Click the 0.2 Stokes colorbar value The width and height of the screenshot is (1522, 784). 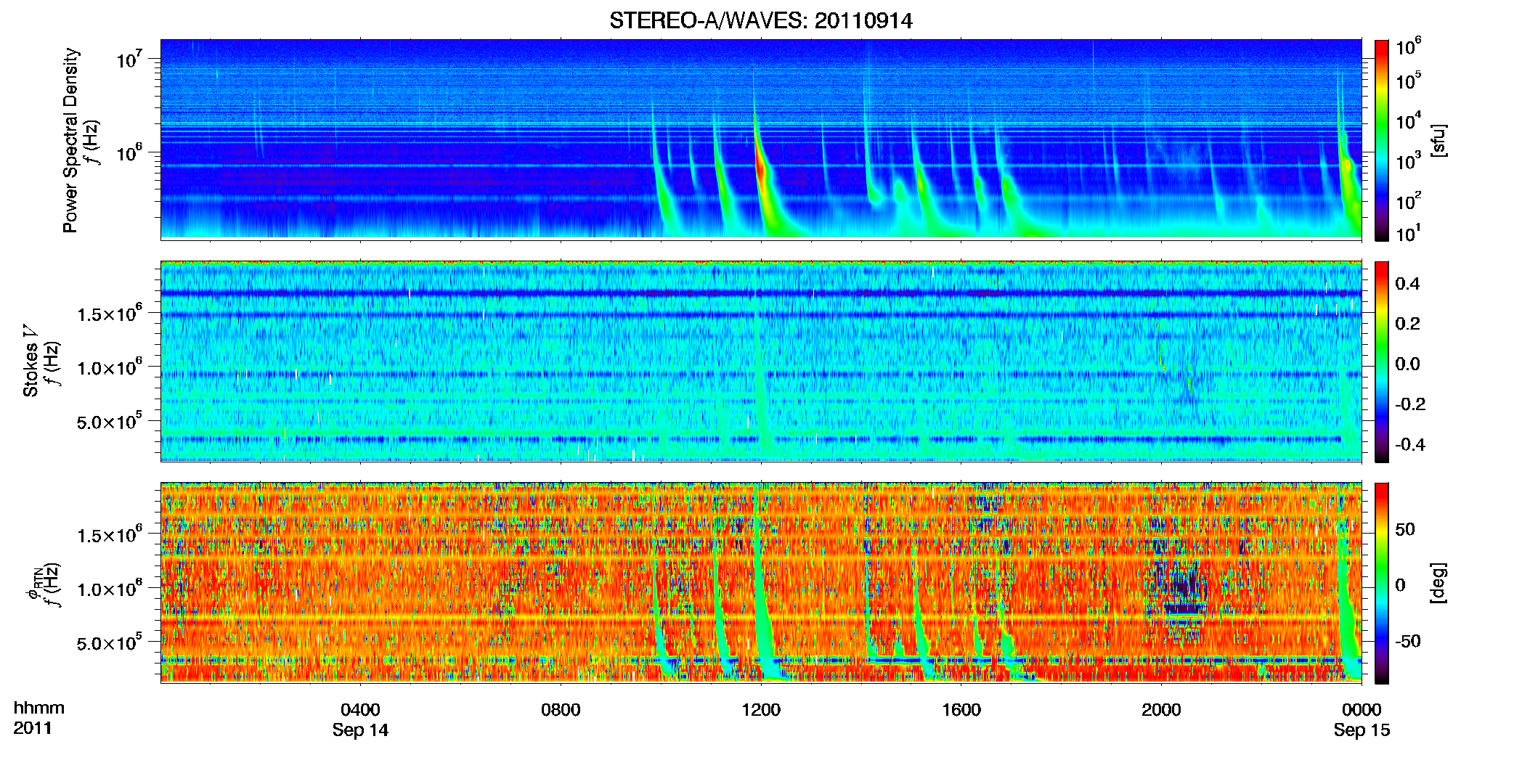tap(1407, 323)
